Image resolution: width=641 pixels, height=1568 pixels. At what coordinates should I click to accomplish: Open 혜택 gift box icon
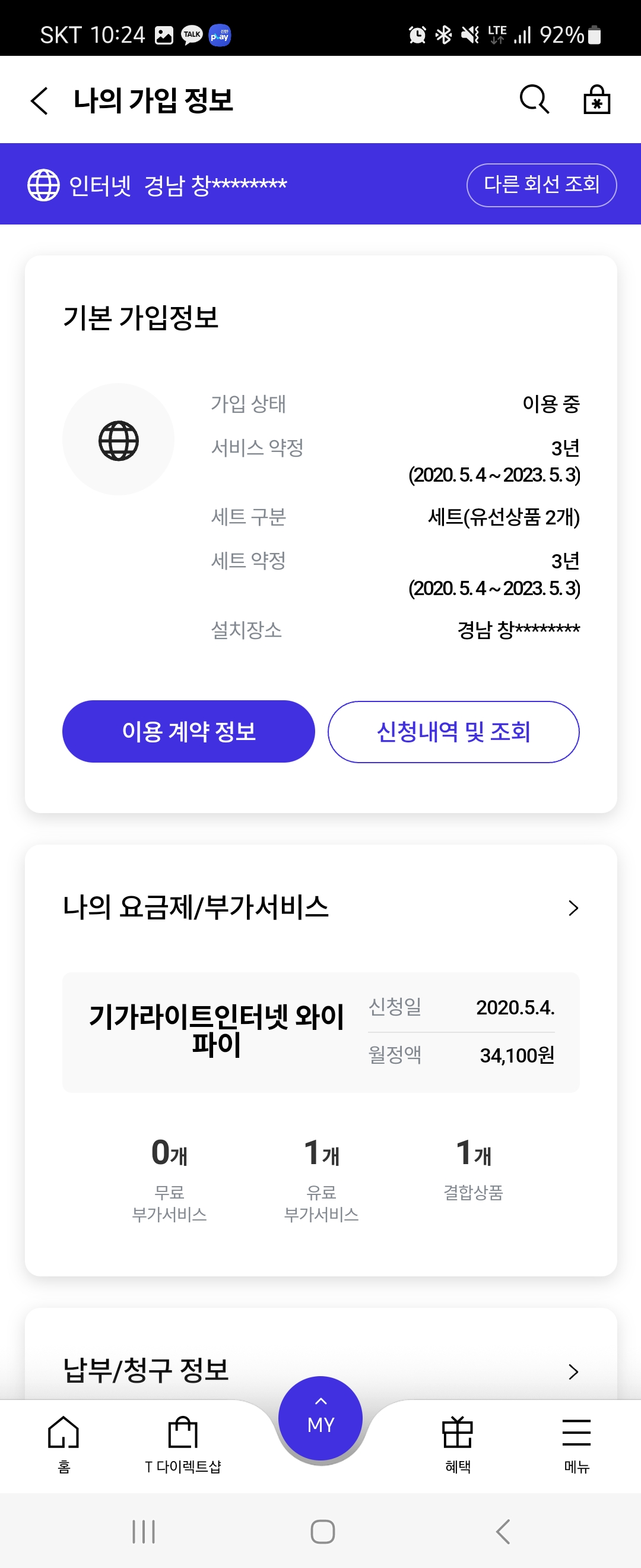(458, 1443)
